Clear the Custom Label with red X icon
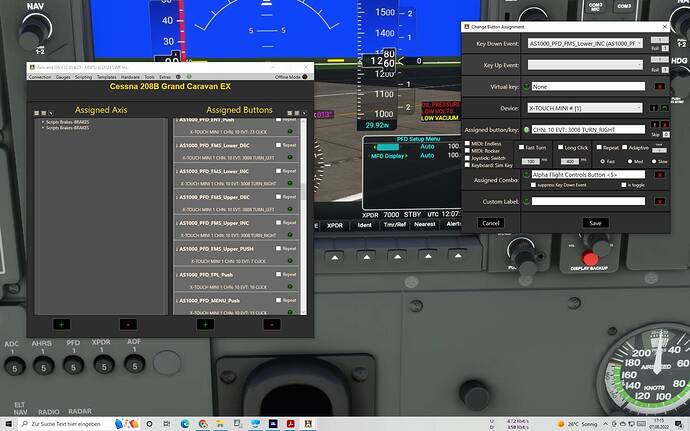Screen dimensions: 690x431 pos(659,202)
